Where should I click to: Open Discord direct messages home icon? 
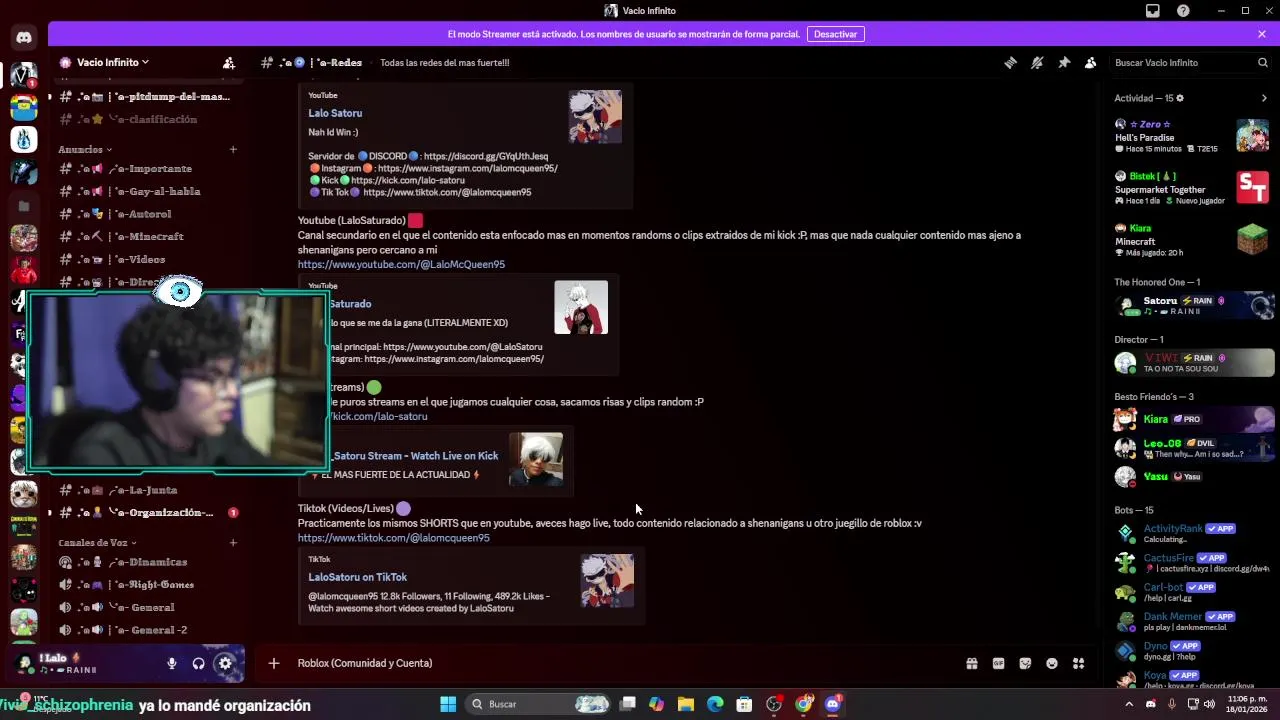click(x=24, y=37)
